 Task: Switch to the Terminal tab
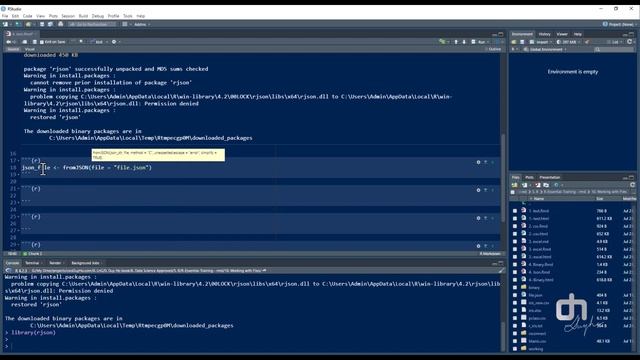[32, 263]
